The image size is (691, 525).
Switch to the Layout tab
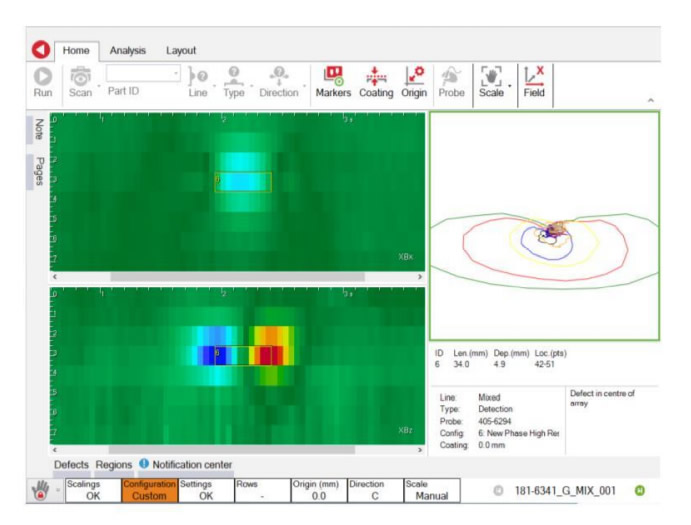(x=181, y=51)
